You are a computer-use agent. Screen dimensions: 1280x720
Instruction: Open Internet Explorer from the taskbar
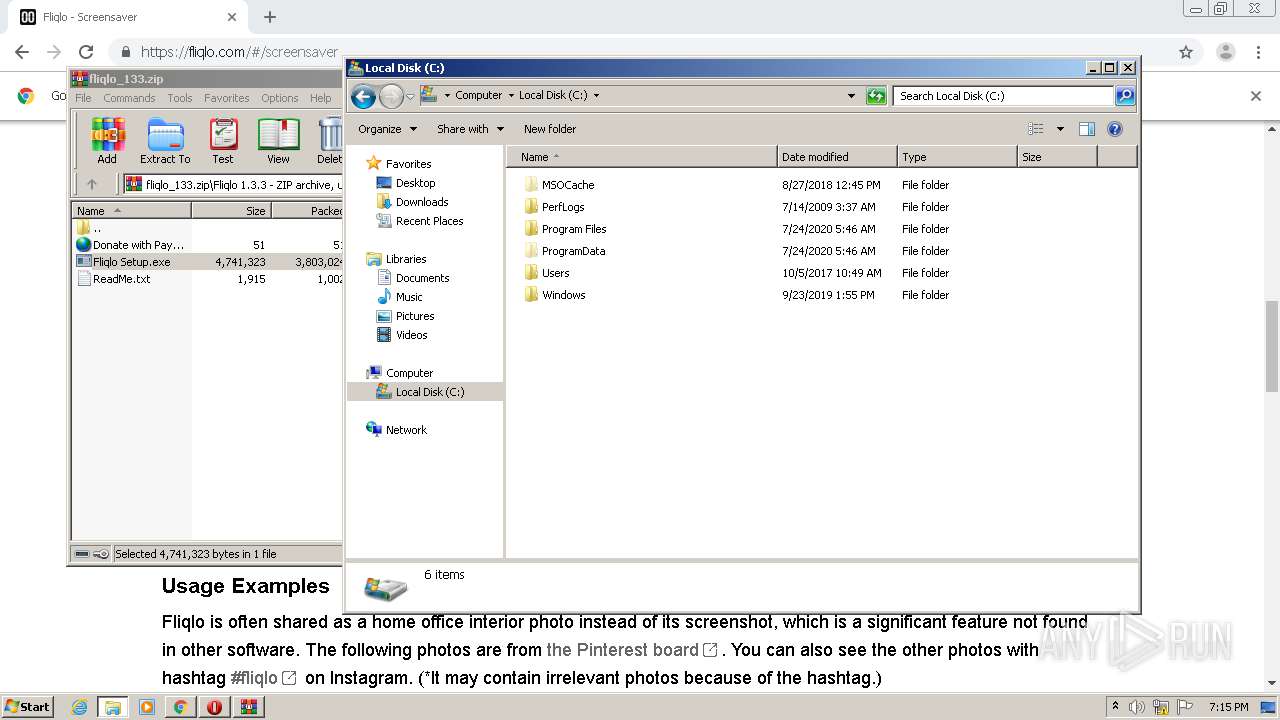click(79, 707)
